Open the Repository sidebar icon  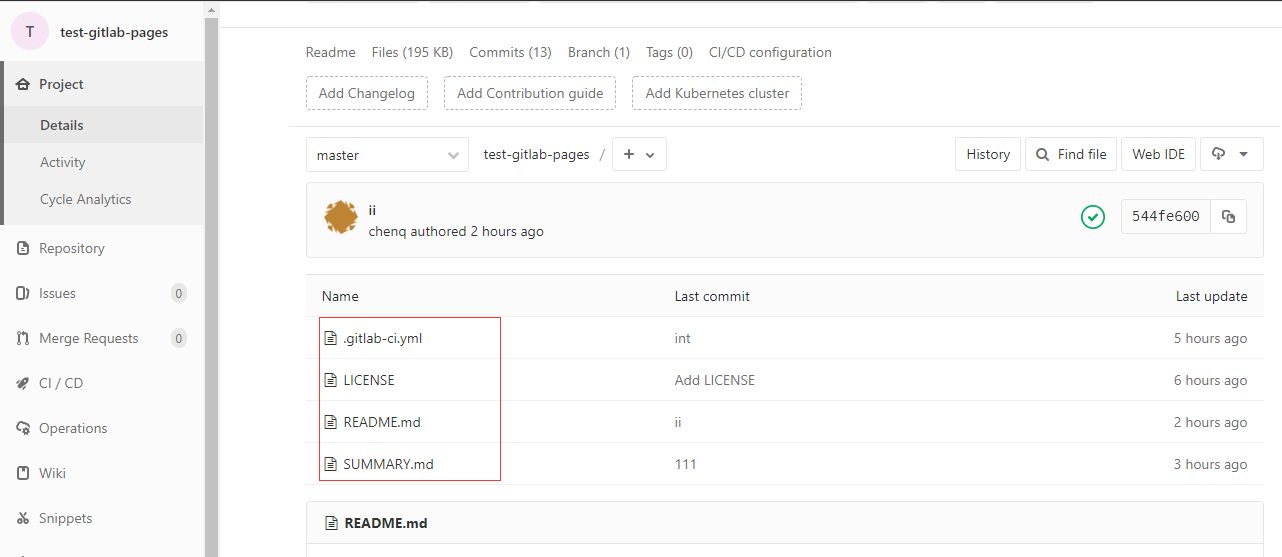click(23, 248)
